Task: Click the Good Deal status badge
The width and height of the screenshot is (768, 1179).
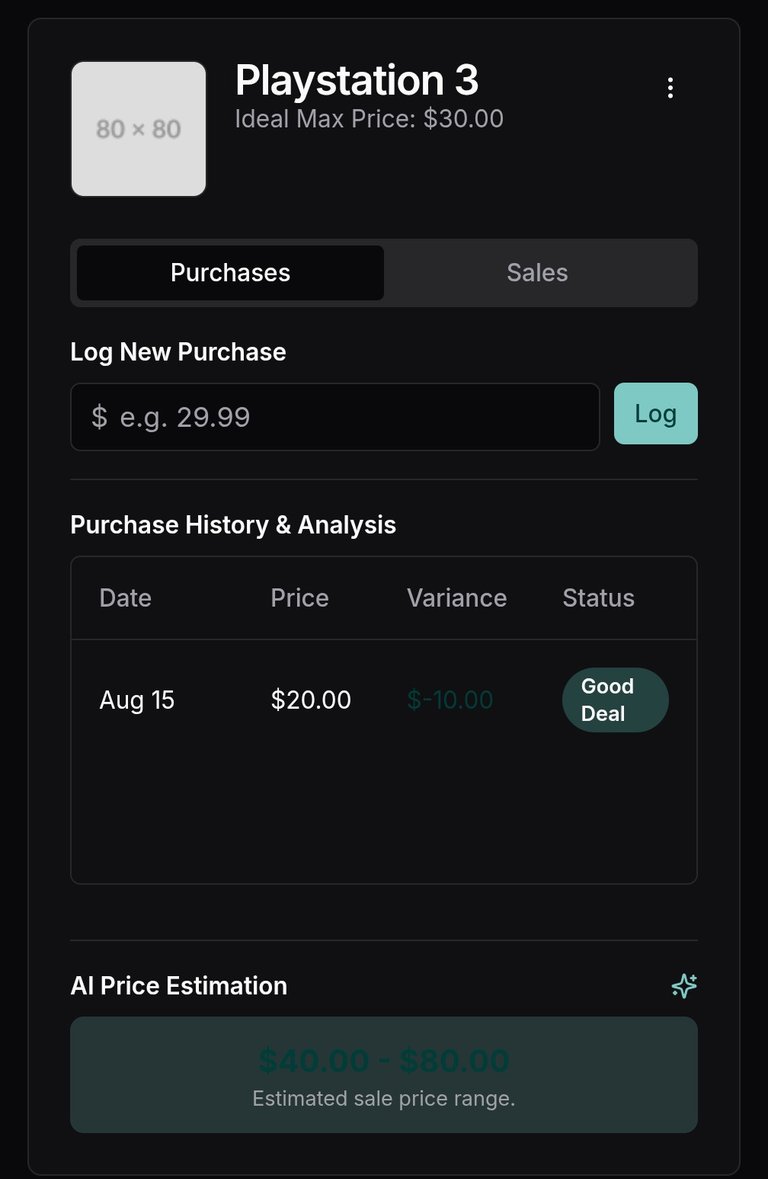Action: [x=615, y=700]
